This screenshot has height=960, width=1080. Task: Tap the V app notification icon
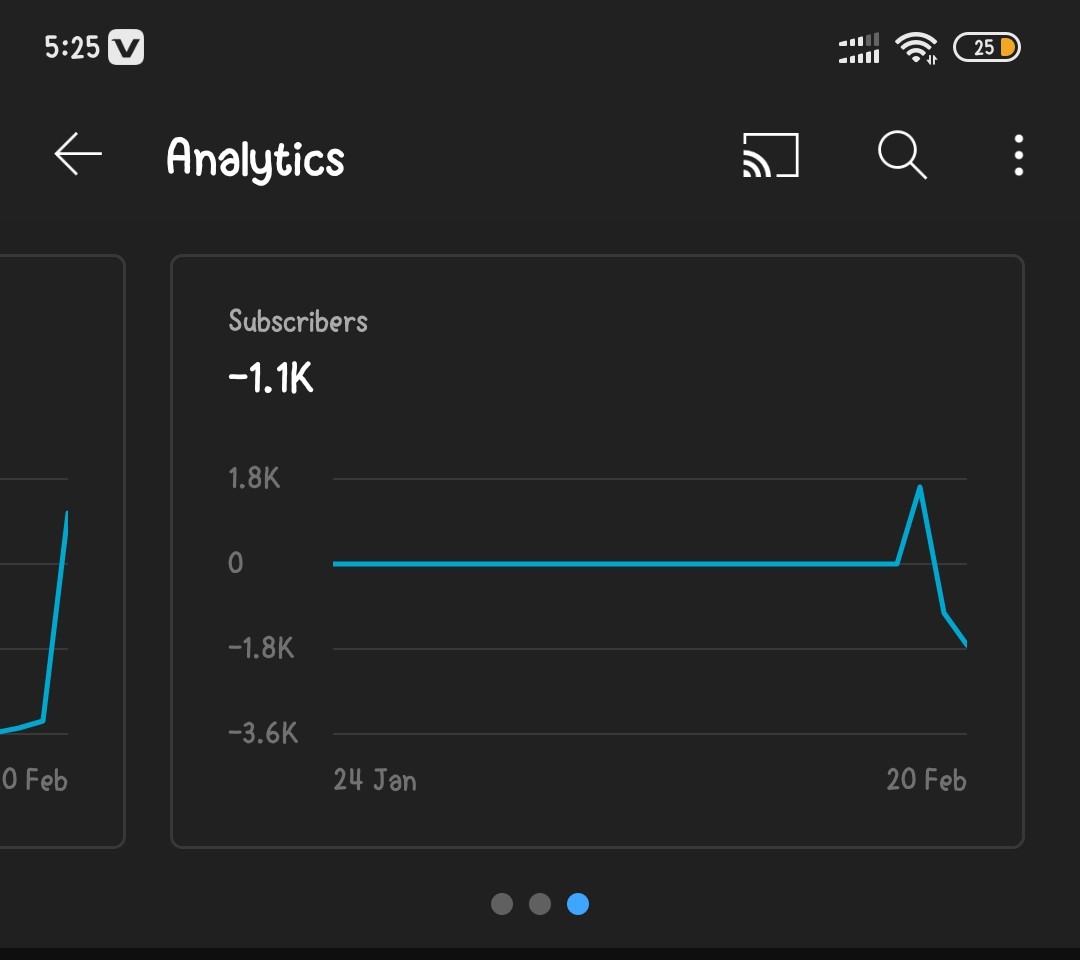pos(126,47)
